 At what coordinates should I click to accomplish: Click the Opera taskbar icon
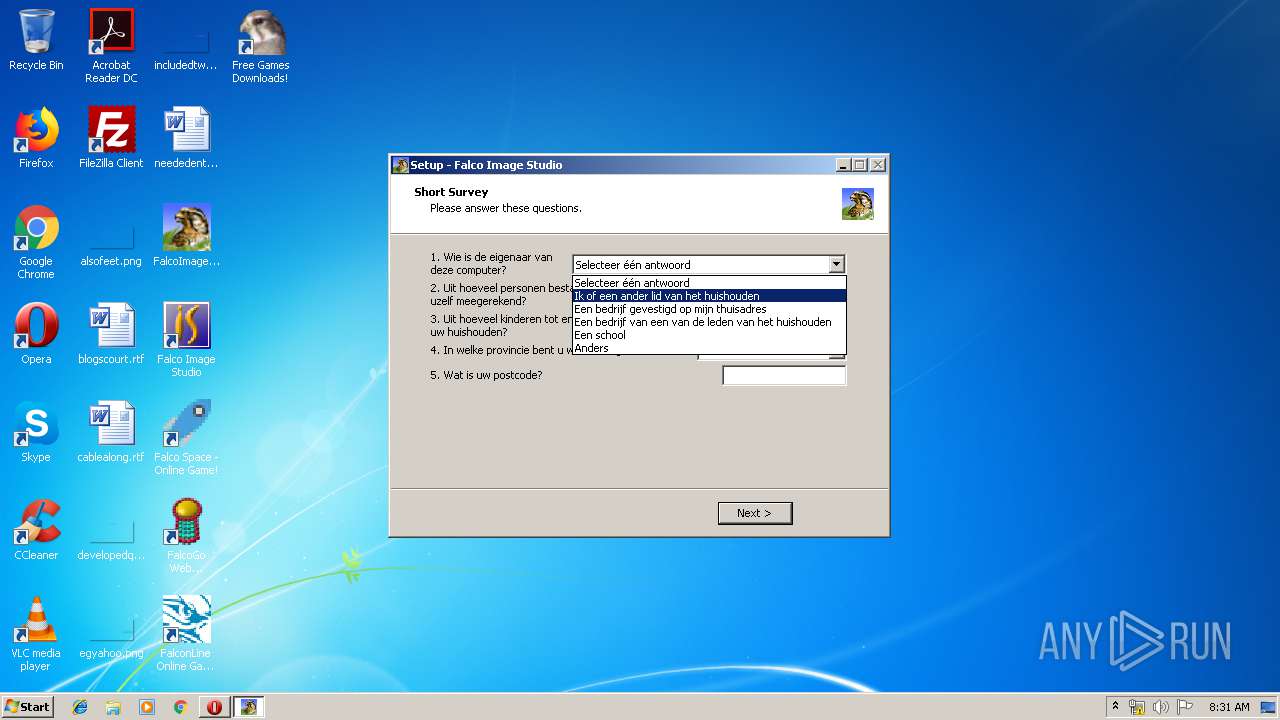click(214, 707)
